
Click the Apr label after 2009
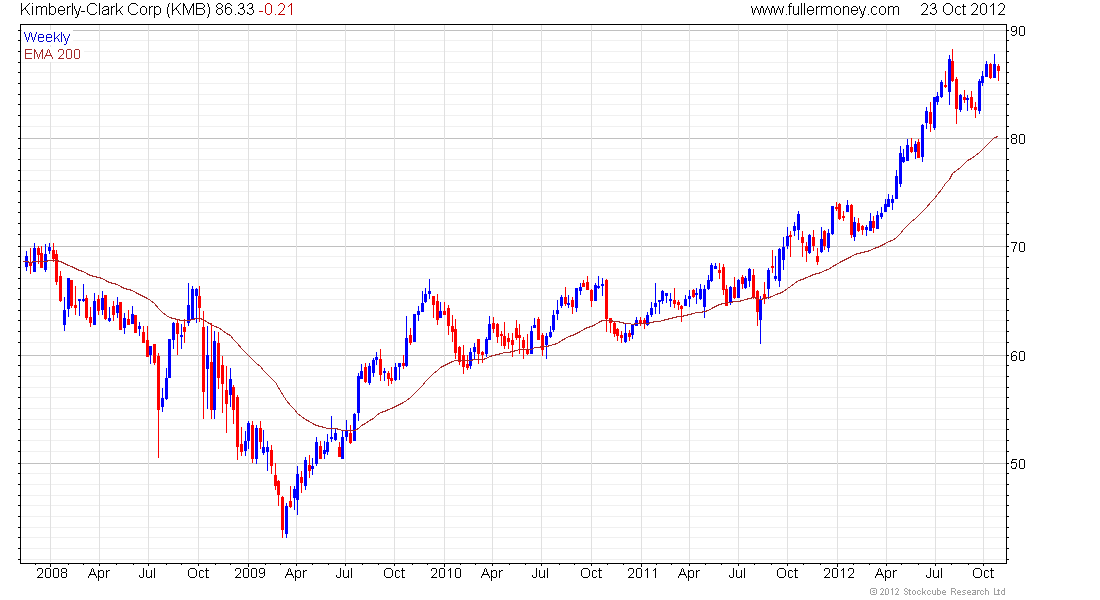[x=296, y=574]
